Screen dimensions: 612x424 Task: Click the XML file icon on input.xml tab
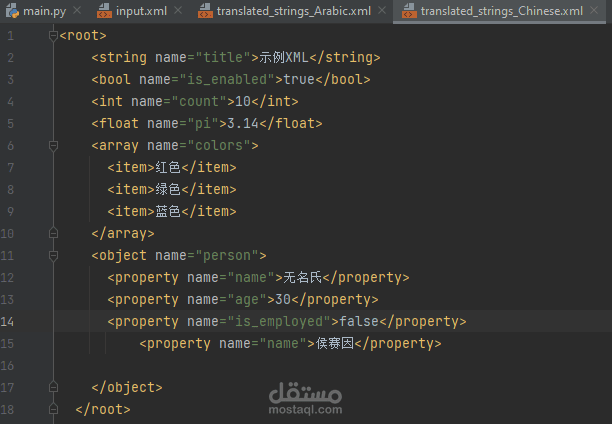click(x=104, y=11)
